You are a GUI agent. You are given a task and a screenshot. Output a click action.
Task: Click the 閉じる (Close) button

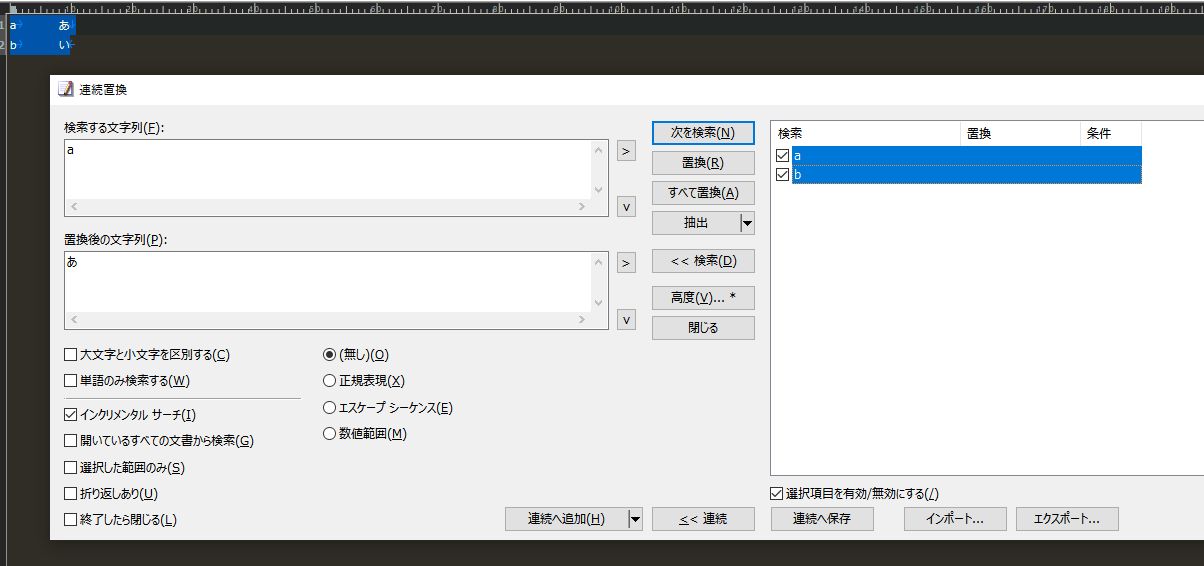click(703, 327)
